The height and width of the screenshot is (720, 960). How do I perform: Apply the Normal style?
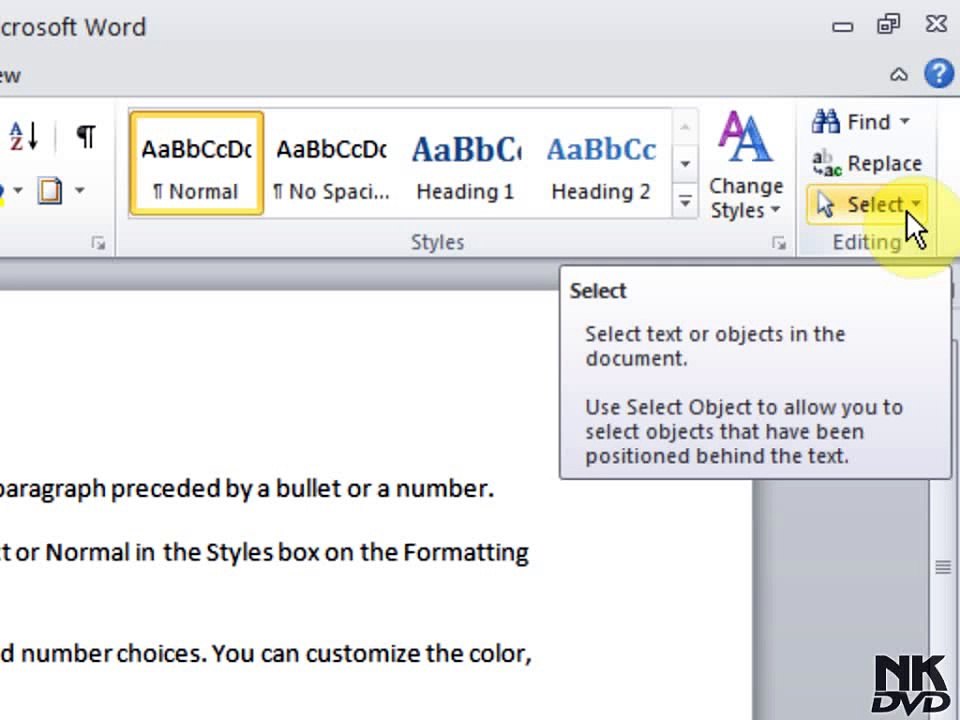197,163
